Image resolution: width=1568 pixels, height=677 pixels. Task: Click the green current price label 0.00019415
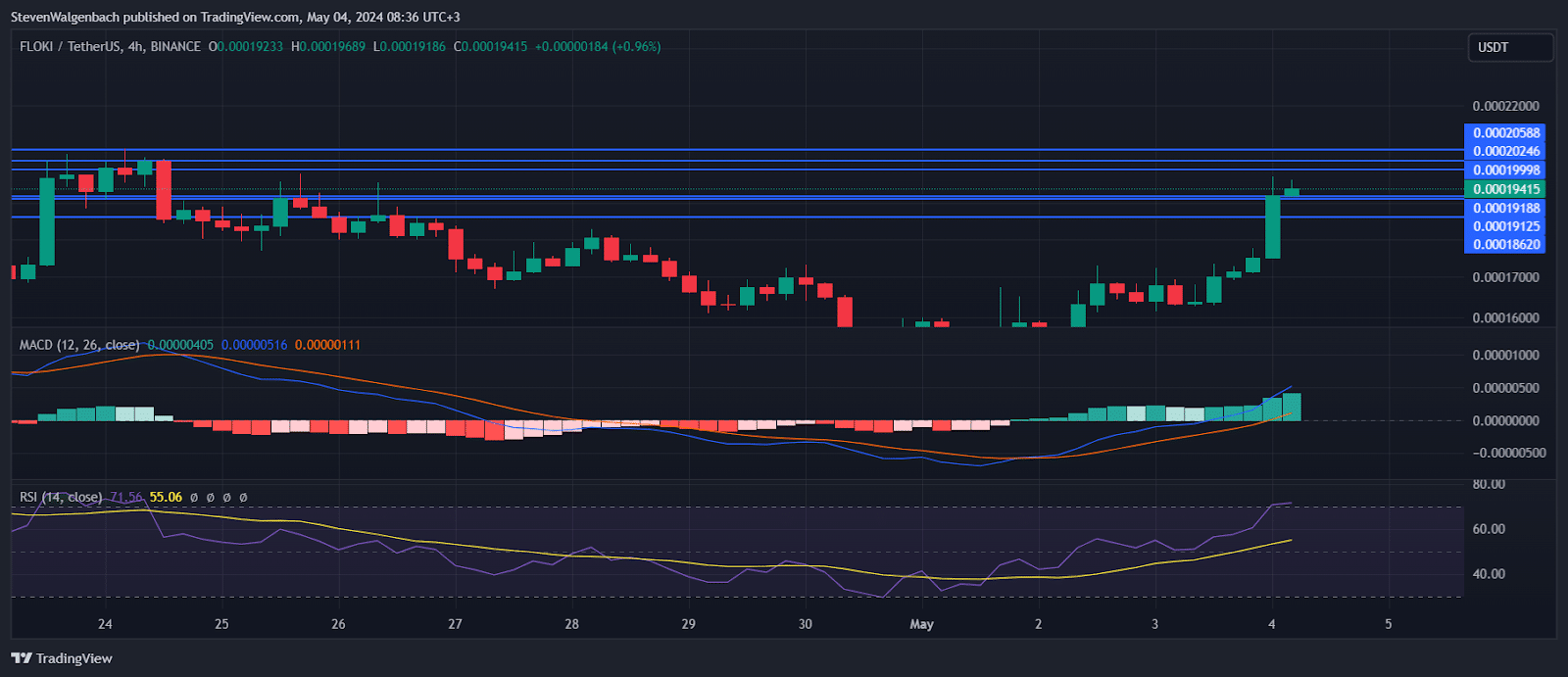point(1506,189)
